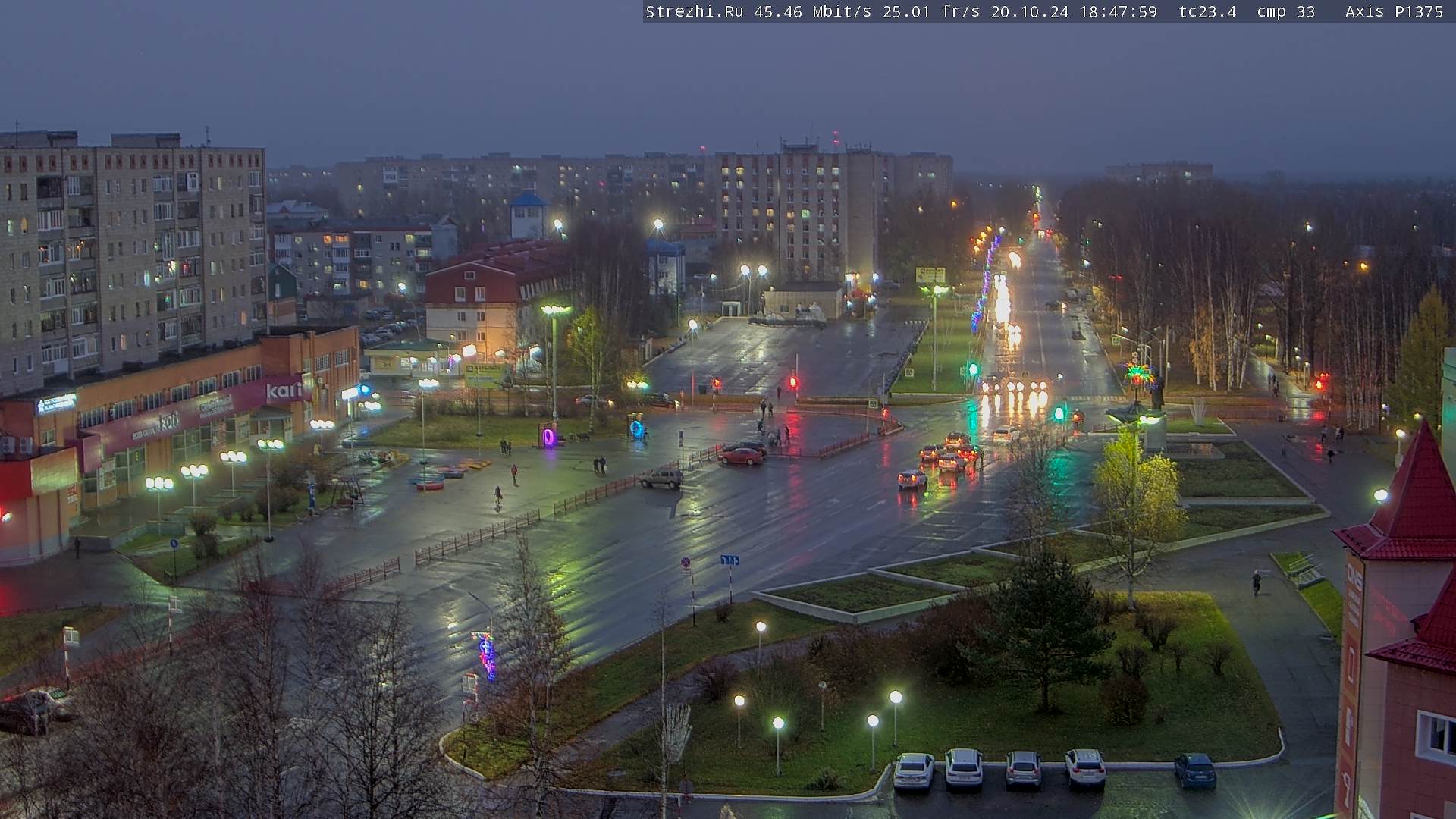
Task: Select the Axis P1375 camera model text
Action: pyautogui.click(x=1394, y=11)
